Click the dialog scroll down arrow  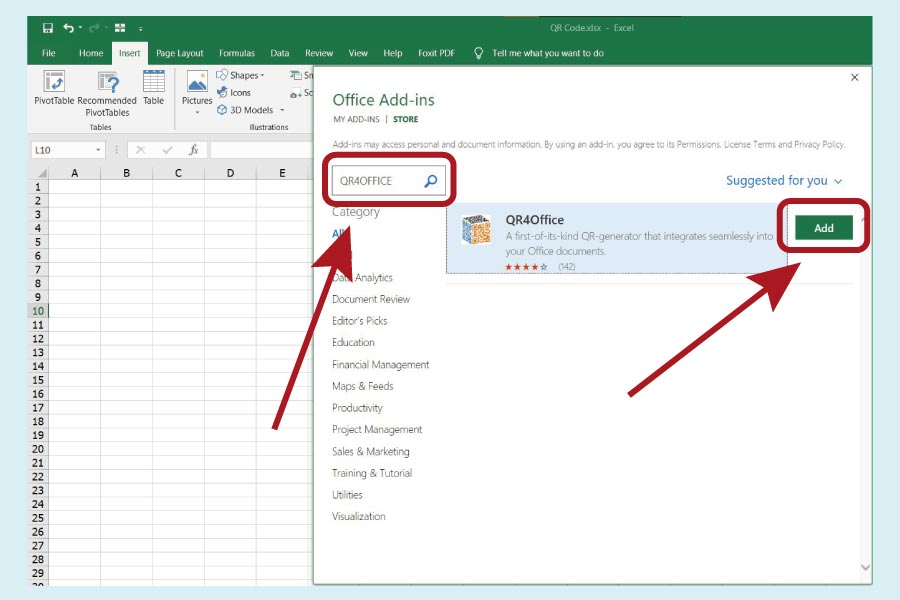tap(865, 567)
